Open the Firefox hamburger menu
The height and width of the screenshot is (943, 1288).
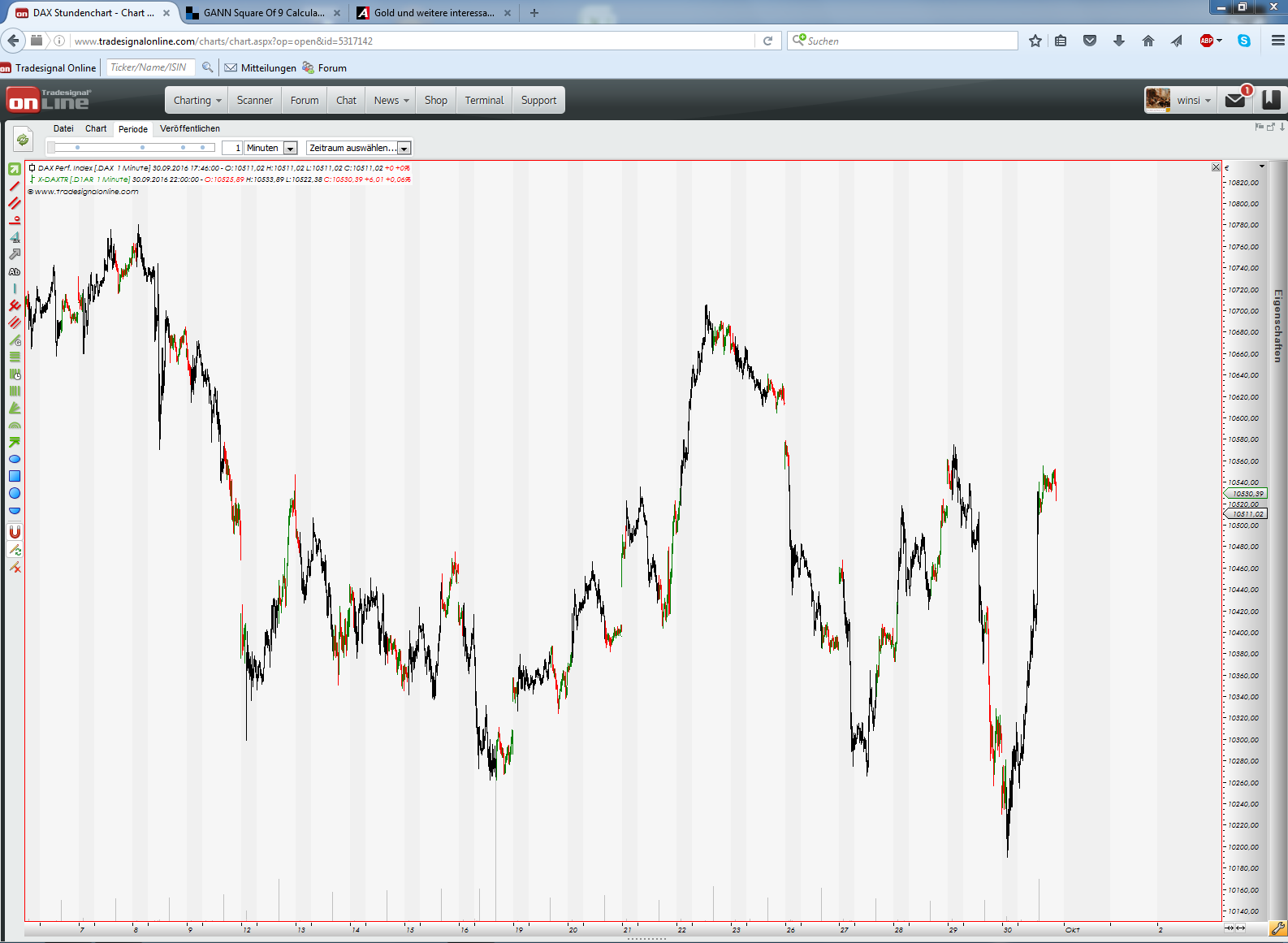[x=1277, y=41]
